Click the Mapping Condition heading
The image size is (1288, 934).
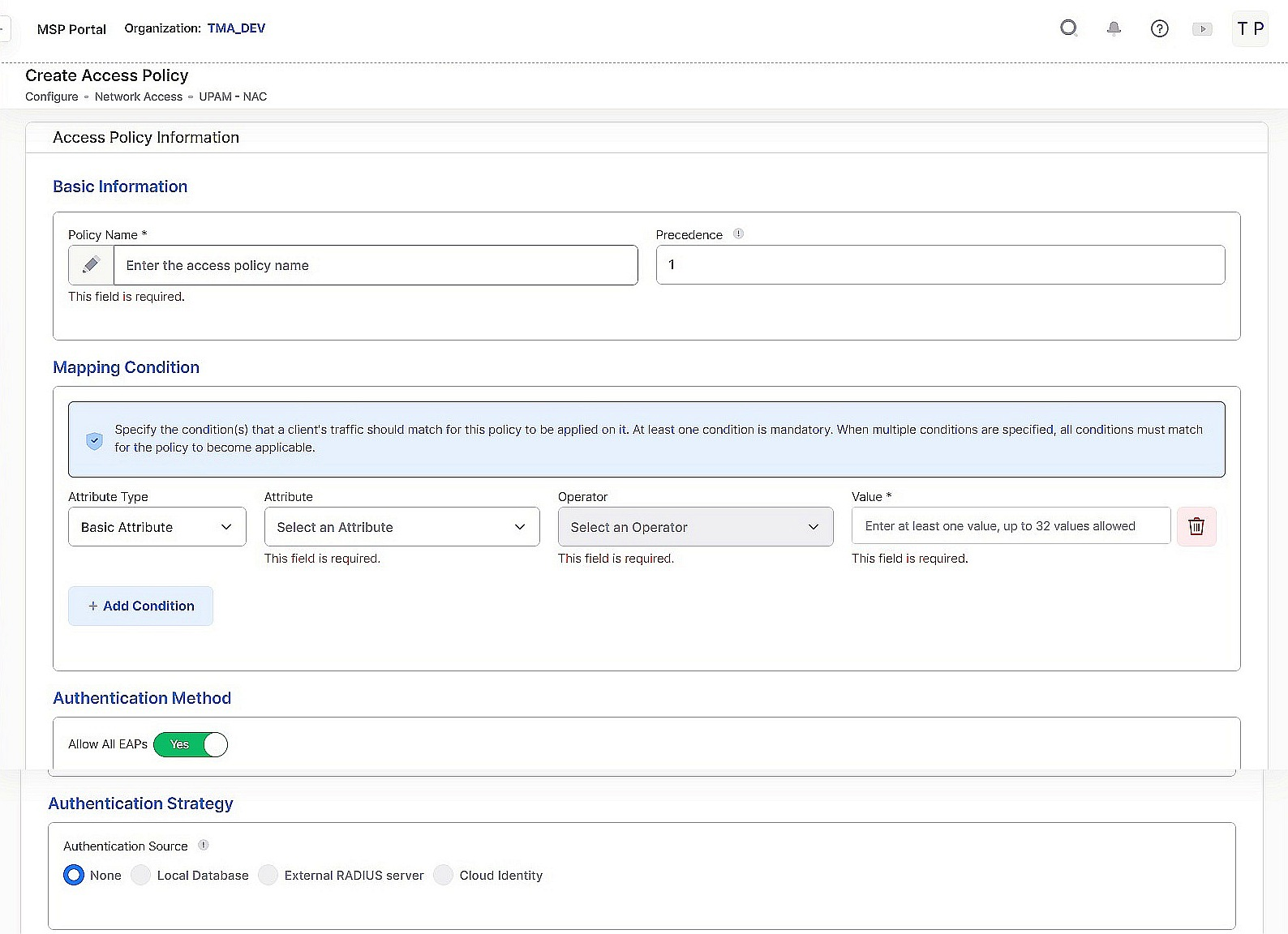tap(126, 367)
